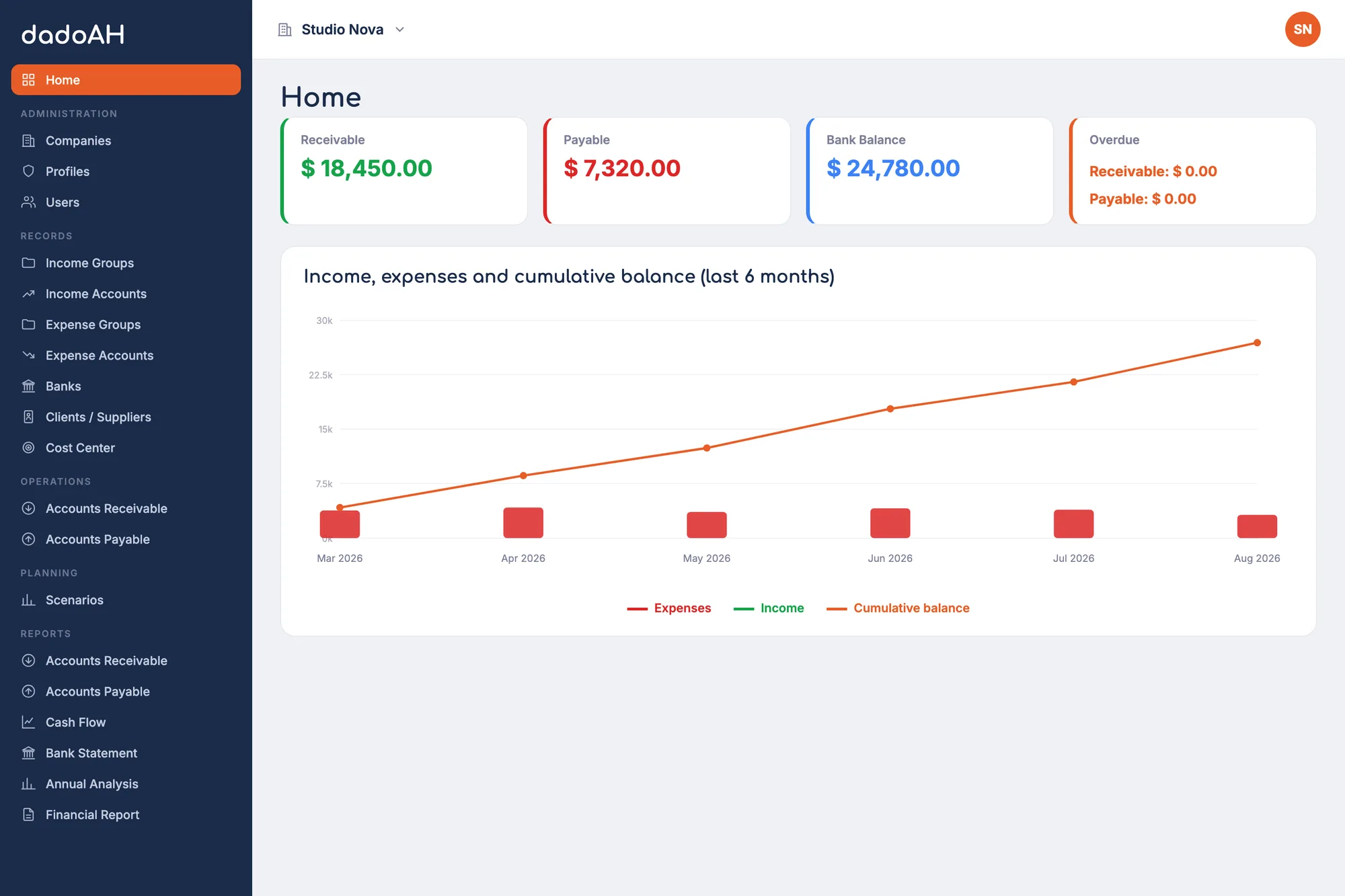Click the Overdue Payable: $ 0.00 line
This screenshot has height=896, width=1345.
tap(1143, 199)
